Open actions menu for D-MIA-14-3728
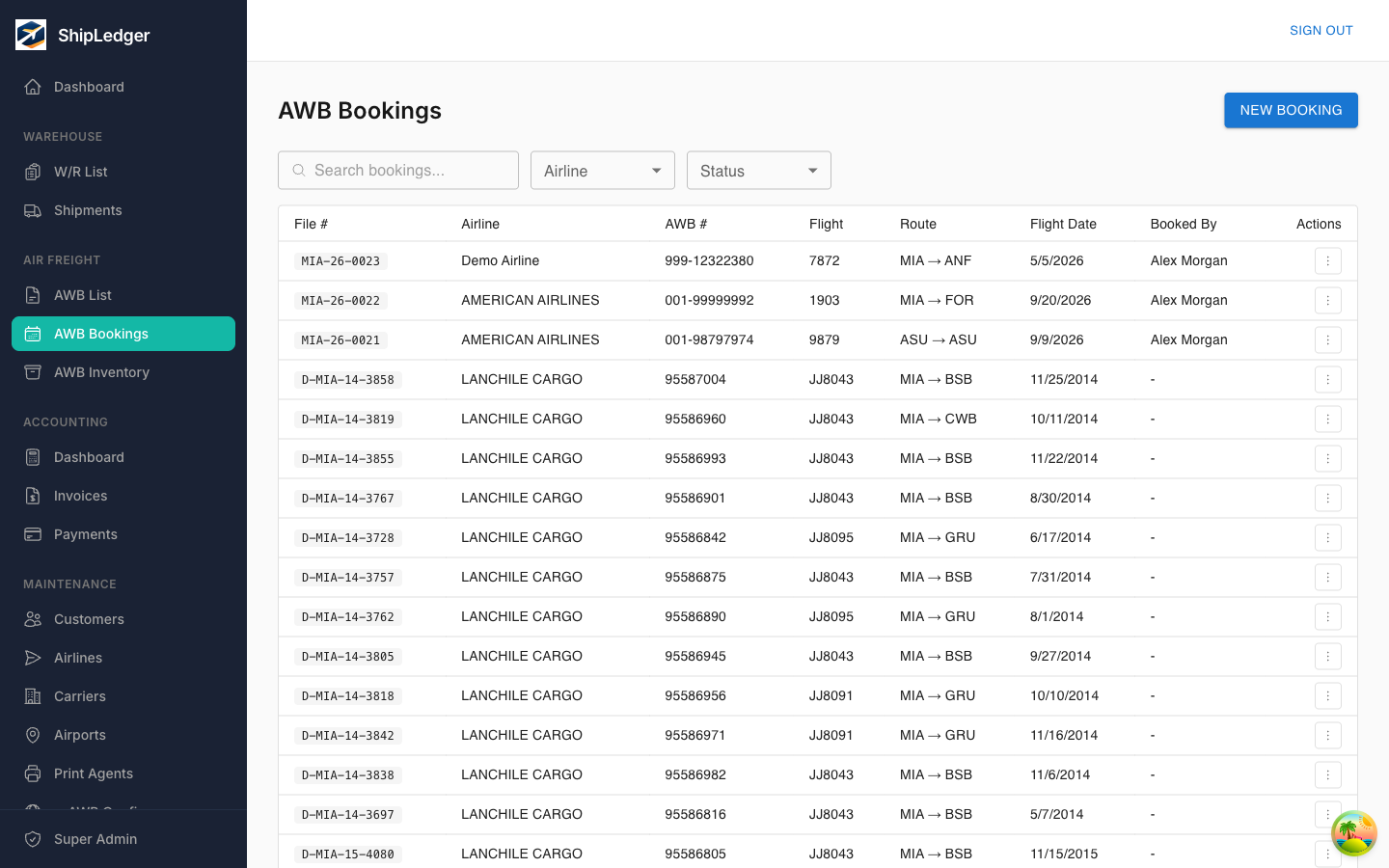The height and width of the screenshot is (868, 1389). 1328,538
